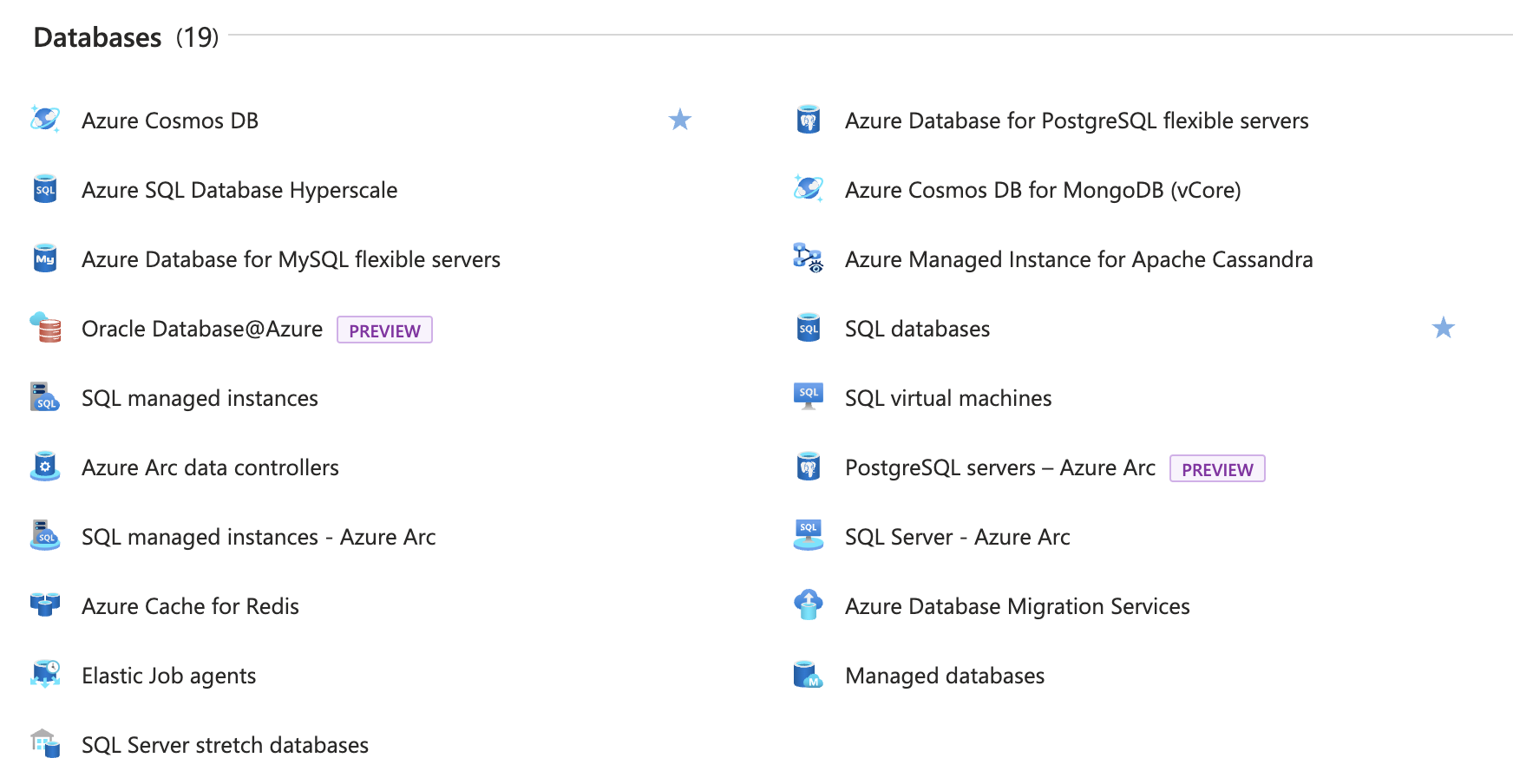
Task: Open Azure Database Migration Services
Action: (1017, 606)
